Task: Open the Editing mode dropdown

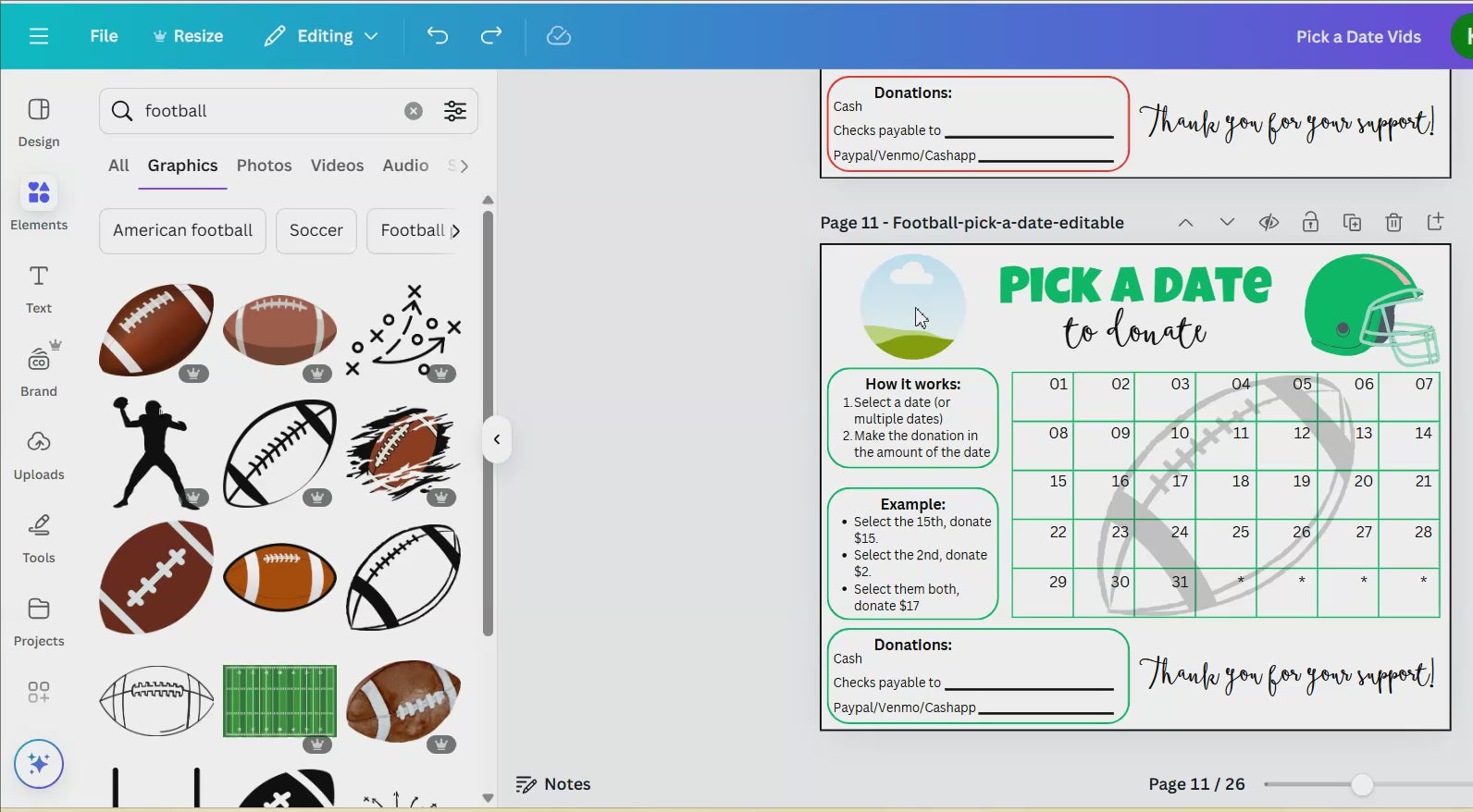Action: [x=321, y=36]
